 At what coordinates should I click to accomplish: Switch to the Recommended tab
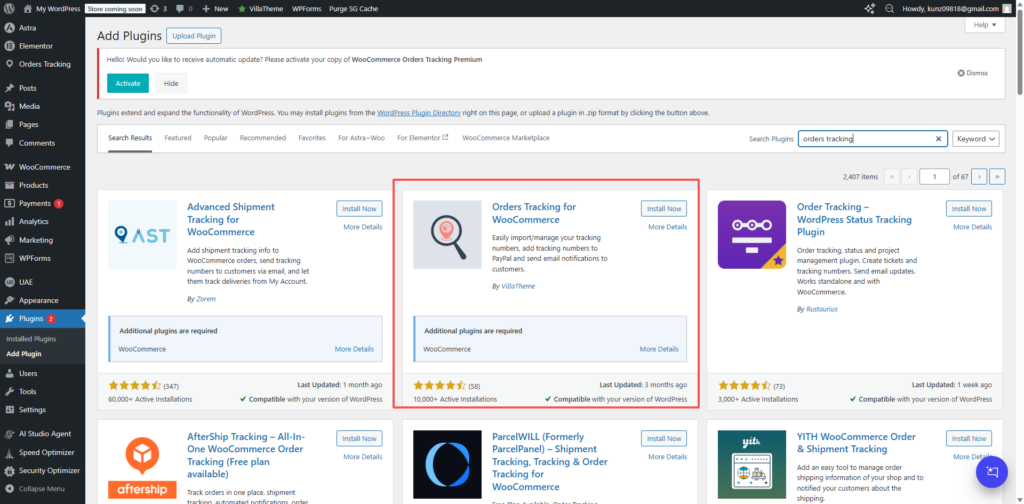point(263,138)
